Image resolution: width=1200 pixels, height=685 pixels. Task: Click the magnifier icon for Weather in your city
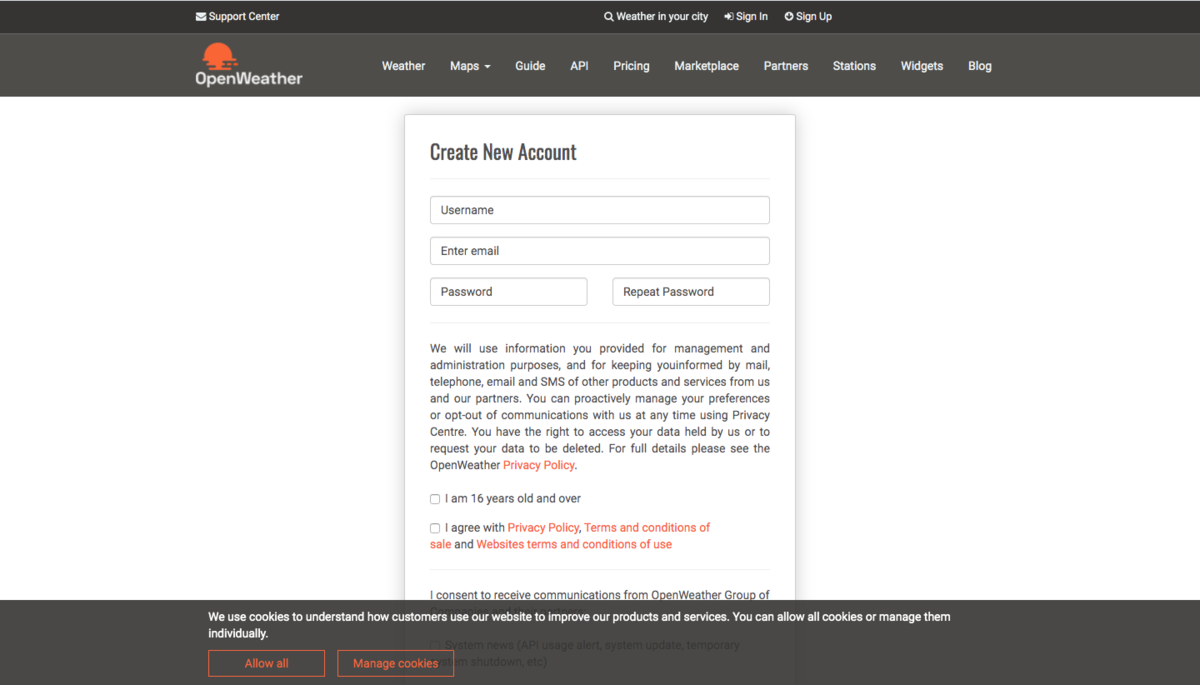[609, 16]
